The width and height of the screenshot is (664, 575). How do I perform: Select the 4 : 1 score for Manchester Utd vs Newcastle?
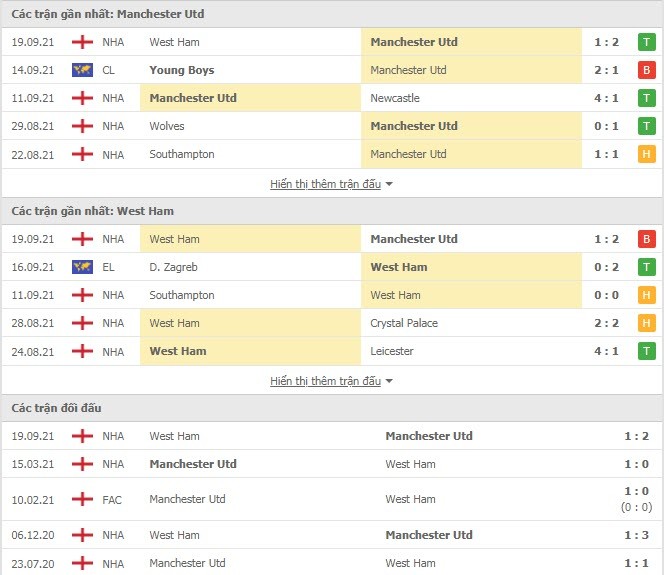coord(606,98)
